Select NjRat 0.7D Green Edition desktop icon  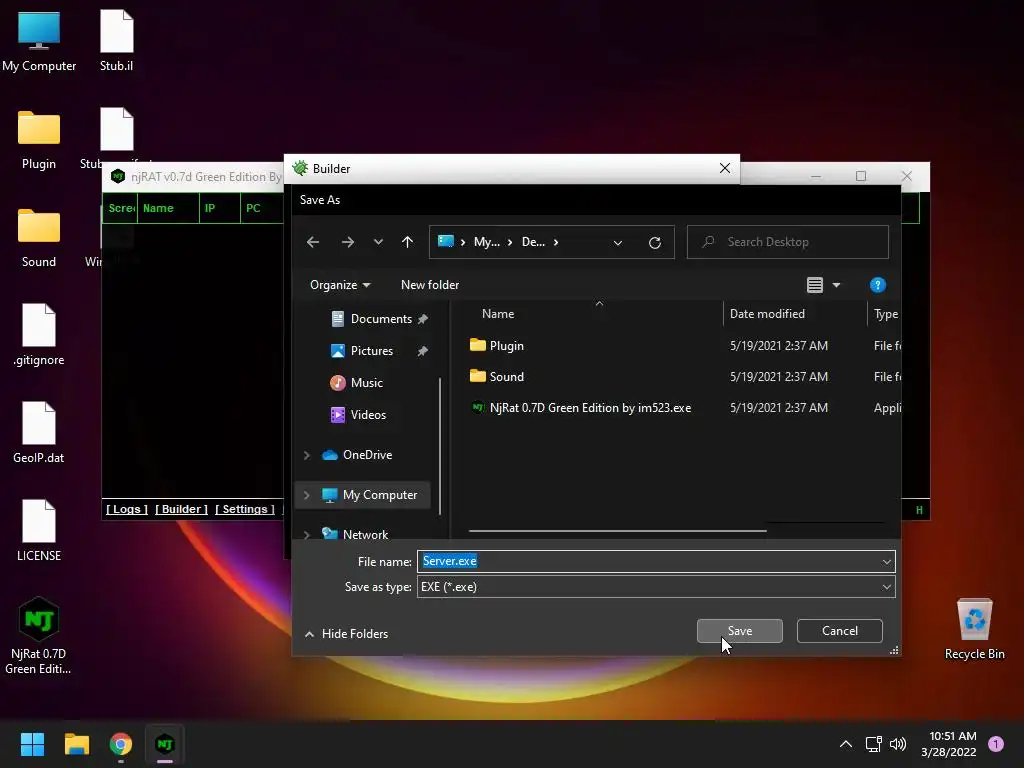[x=39, y=636]
